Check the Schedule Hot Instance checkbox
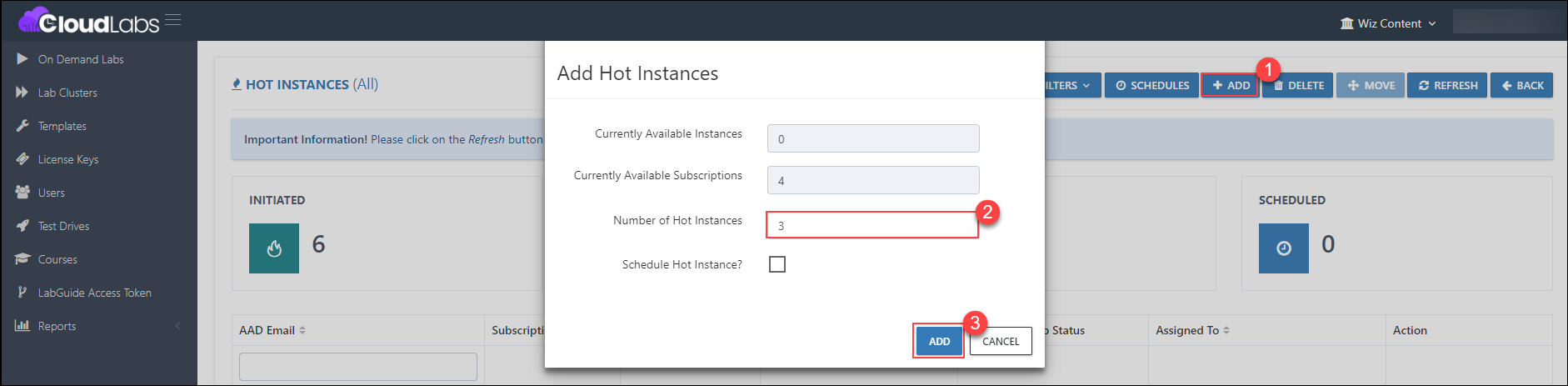This screenshot has height=386, width=1568. coord(777,264)
